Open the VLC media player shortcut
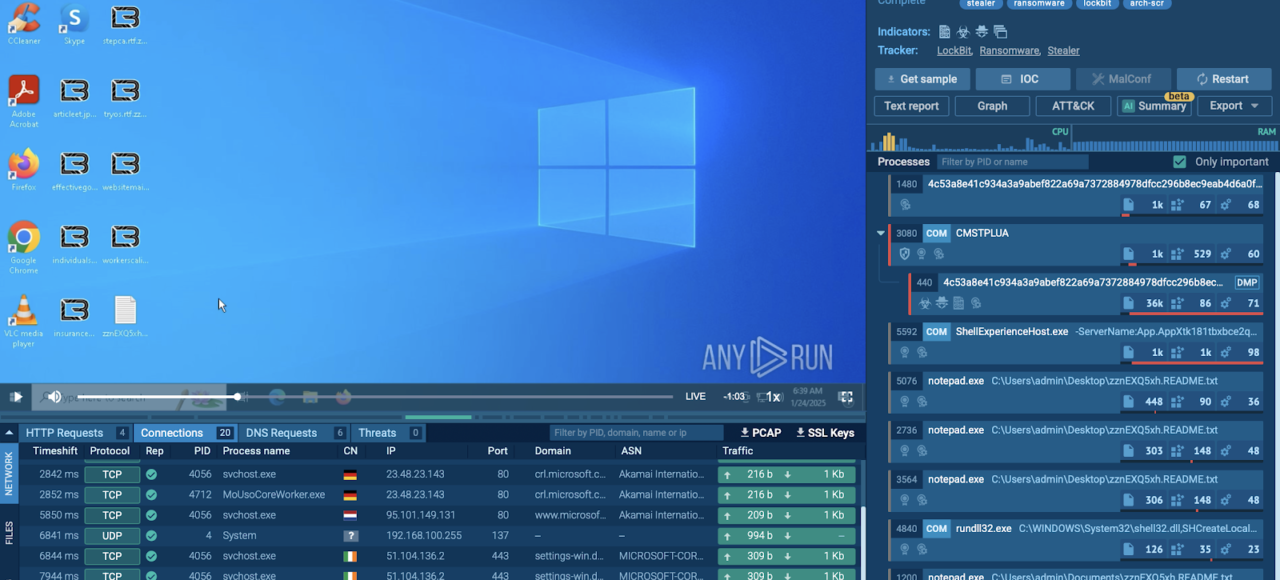The height and width of the screenshot is (580, 1280). click(24, 321)
